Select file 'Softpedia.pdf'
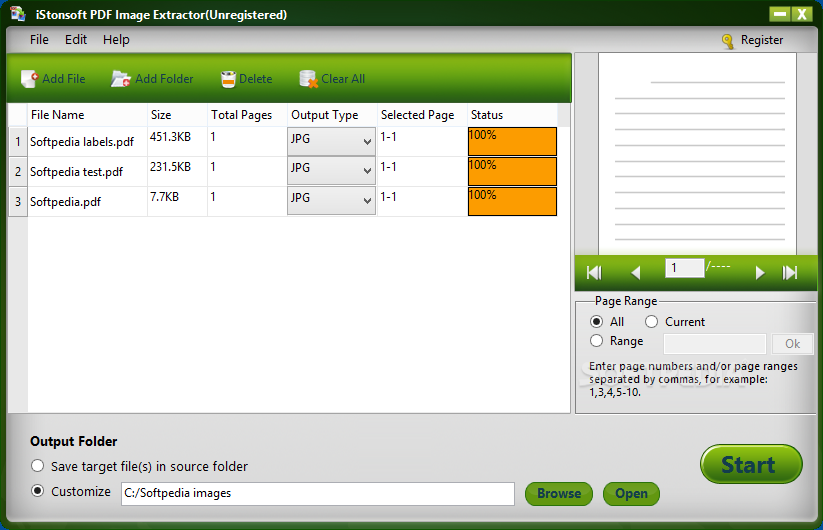 click(65, 202)
